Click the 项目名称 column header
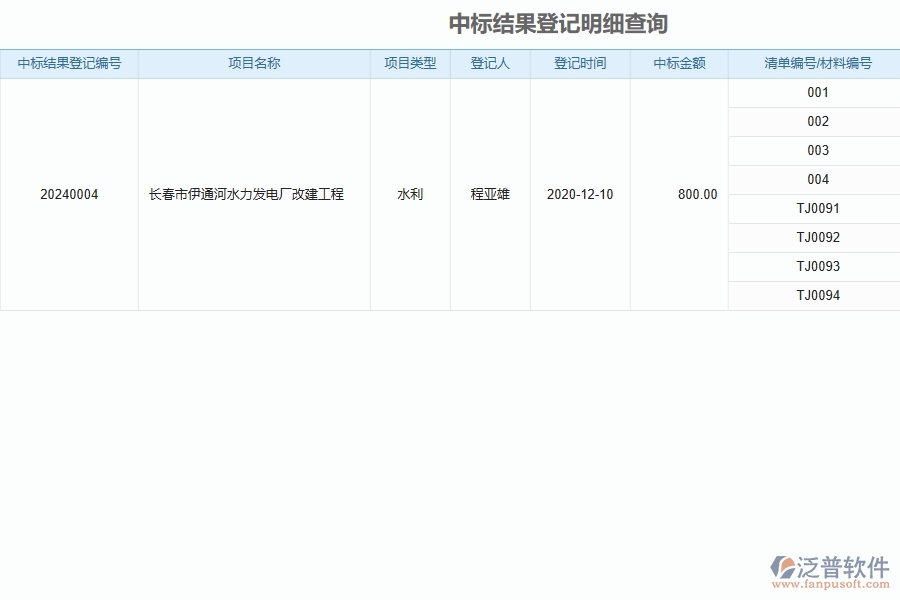Image resolution: width=900 pixels, height=600 pixels. click(252, 63)
